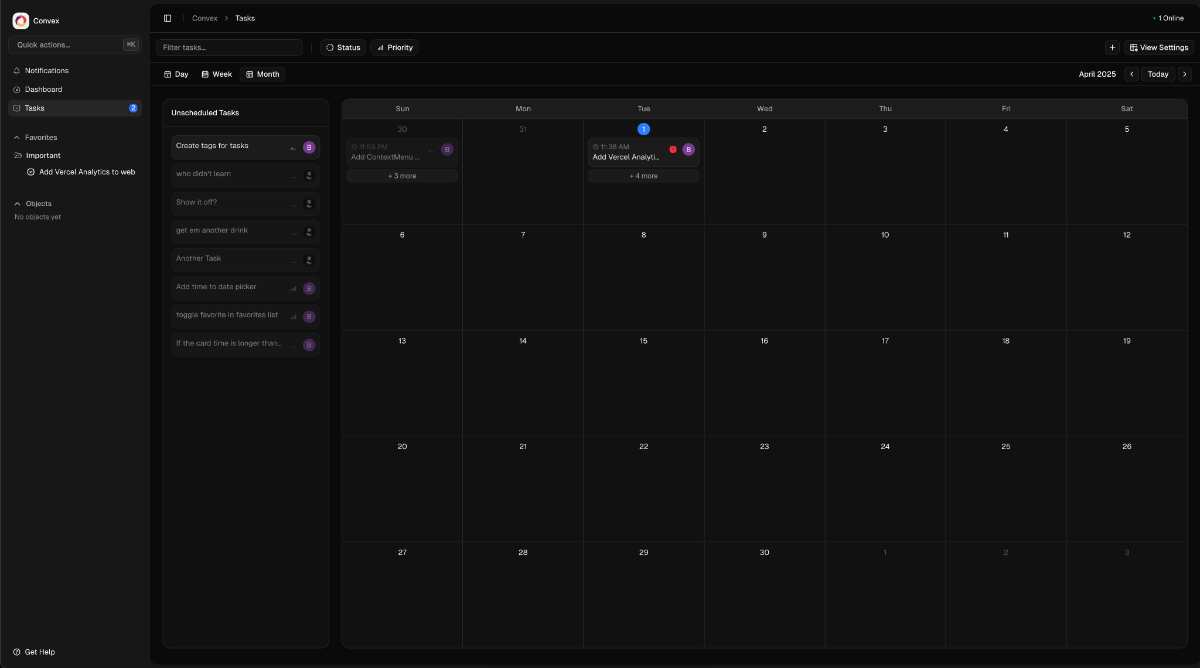Screen dimensions: 1200x668
Task: Click assignee avatar on 'If the card time is longer'
Action: point(309,344)
